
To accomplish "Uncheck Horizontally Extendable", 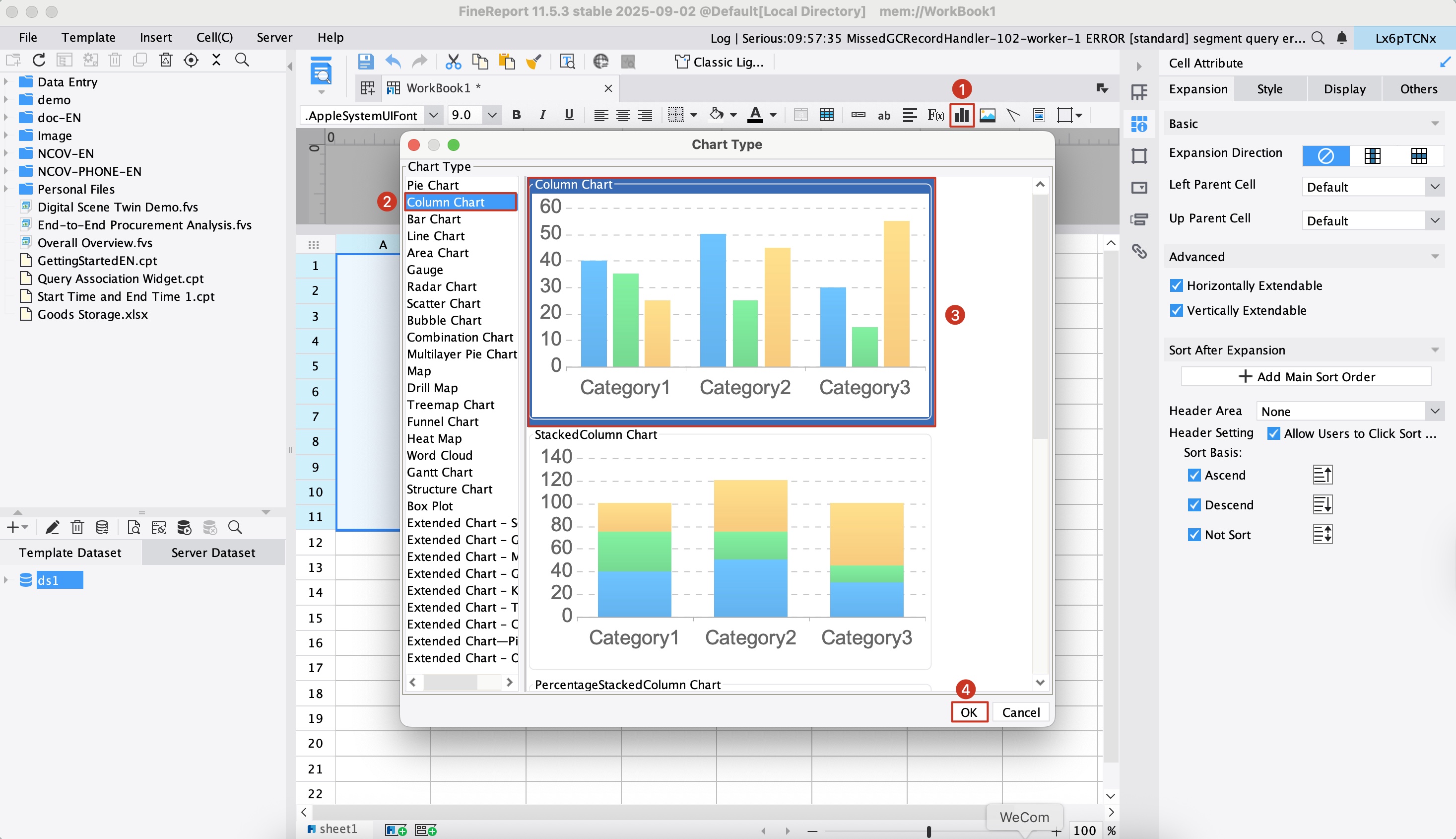I will pos(1176,286).
